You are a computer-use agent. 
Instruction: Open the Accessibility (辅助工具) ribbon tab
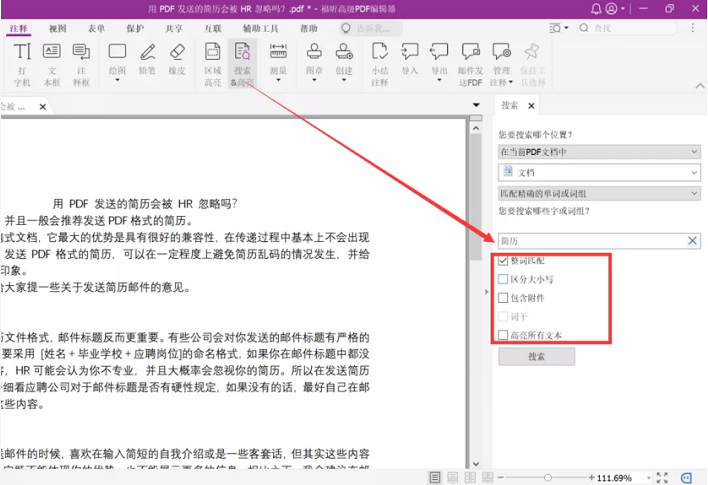pos(261,28)
